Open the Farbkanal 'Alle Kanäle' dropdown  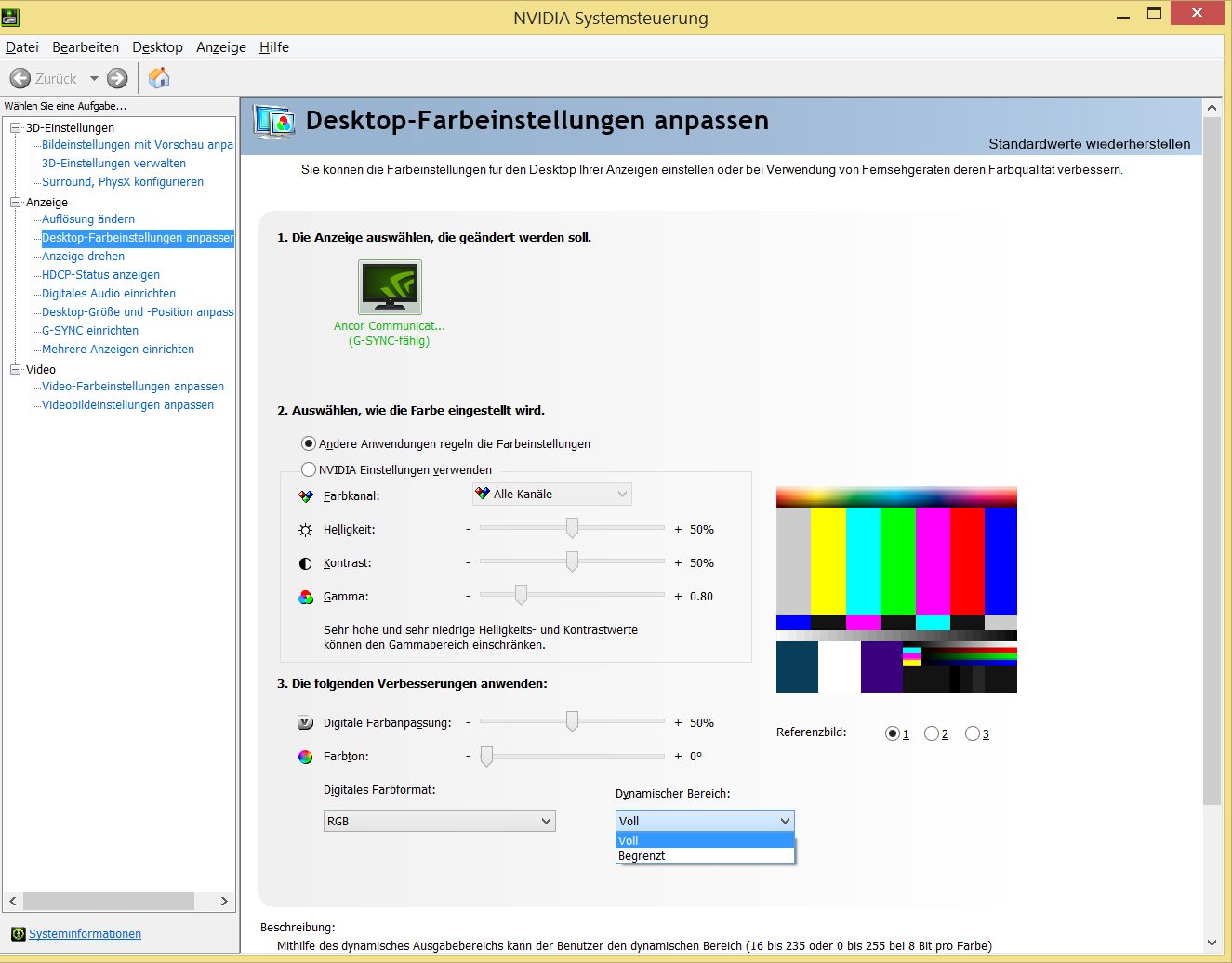pyautogui.click(x=552, y=495)
